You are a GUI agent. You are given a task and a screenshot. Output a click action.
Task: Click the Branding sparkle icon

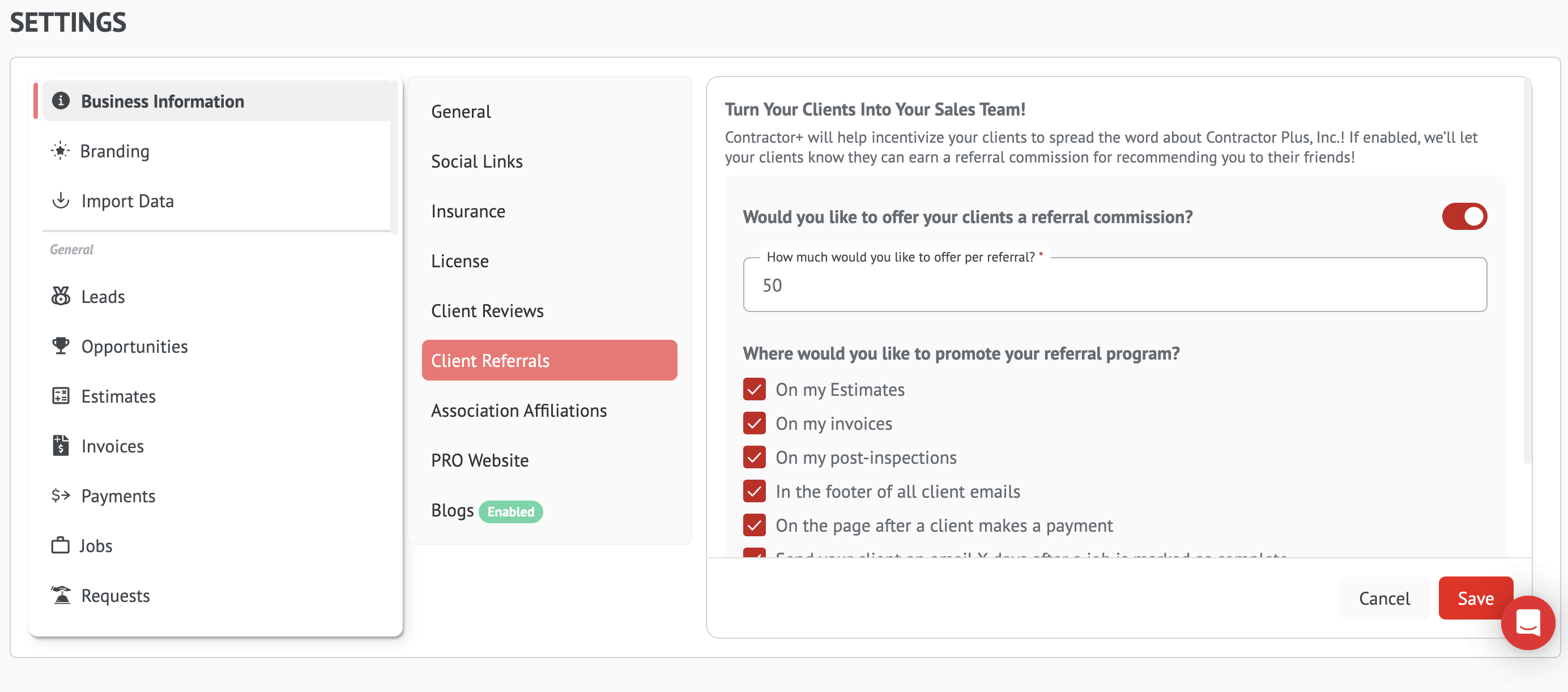[x=60, y=150]
